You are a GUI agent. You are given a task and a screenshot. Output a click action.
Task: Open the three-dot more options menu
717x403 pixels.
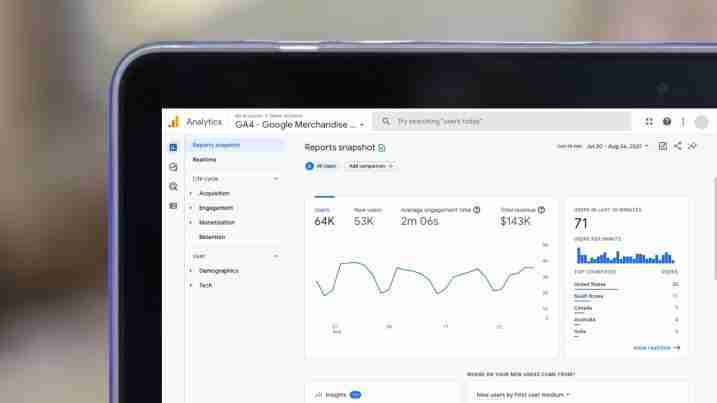point(683,122)
